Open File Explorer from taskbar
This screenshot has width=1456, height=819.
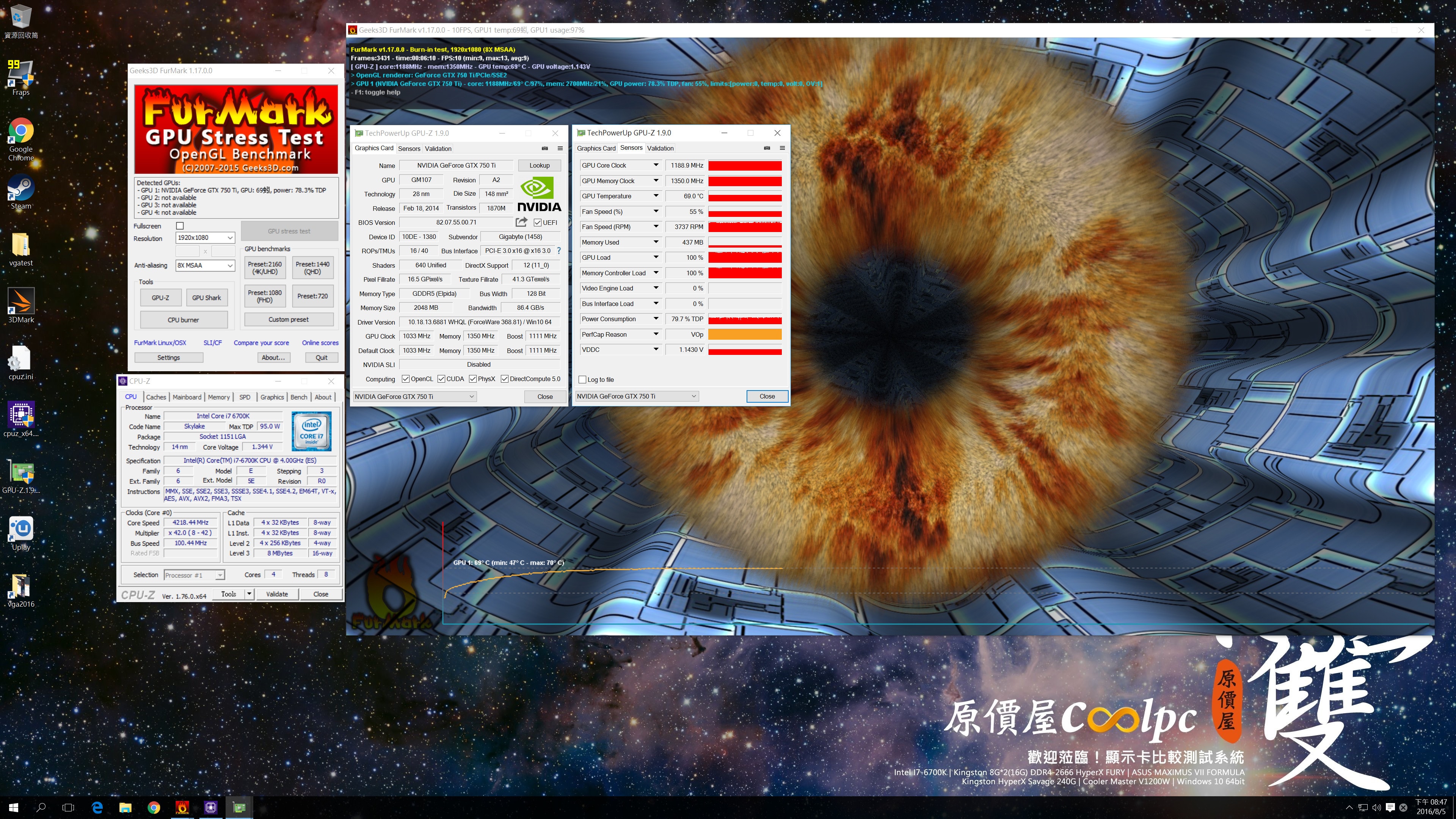(x=126, y=808)
